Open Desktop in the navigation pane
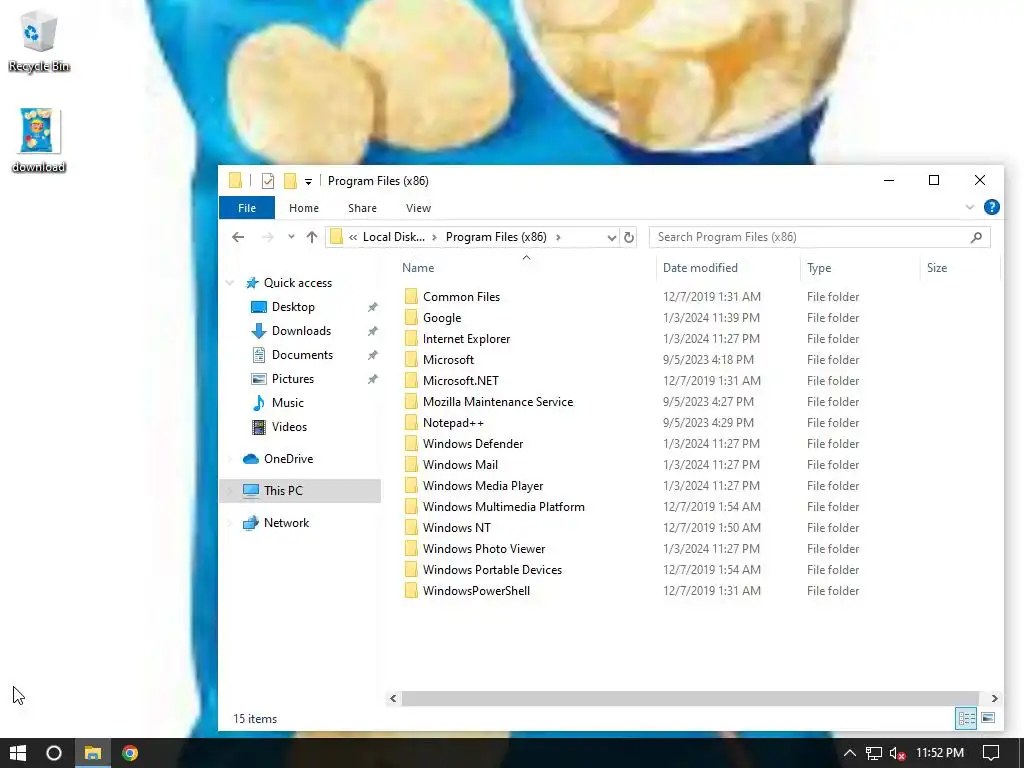This screenshot has width=1024, height=768. pos(293,307)
